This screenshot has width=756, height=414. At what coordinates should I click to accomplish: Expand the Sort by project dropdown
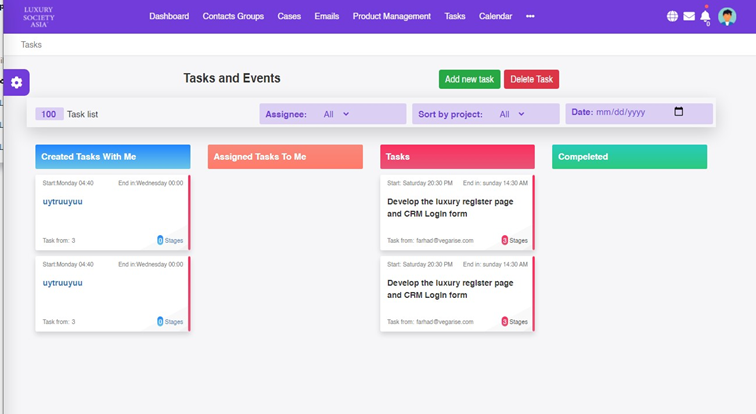510,114
